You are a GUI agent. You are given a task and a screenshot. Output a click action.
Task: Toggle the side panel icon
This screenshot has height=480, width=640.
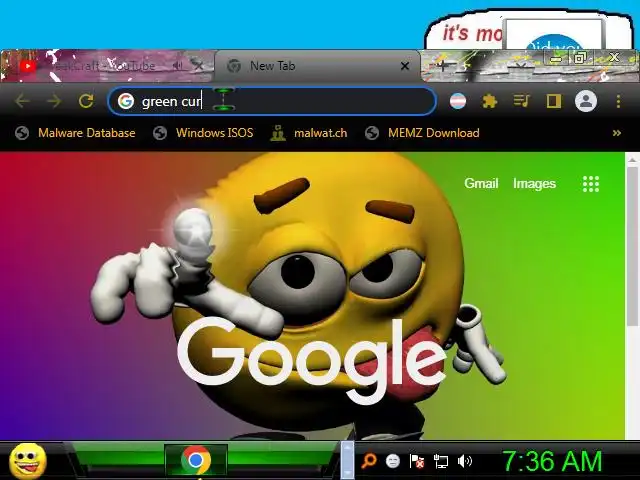[553, 101]
